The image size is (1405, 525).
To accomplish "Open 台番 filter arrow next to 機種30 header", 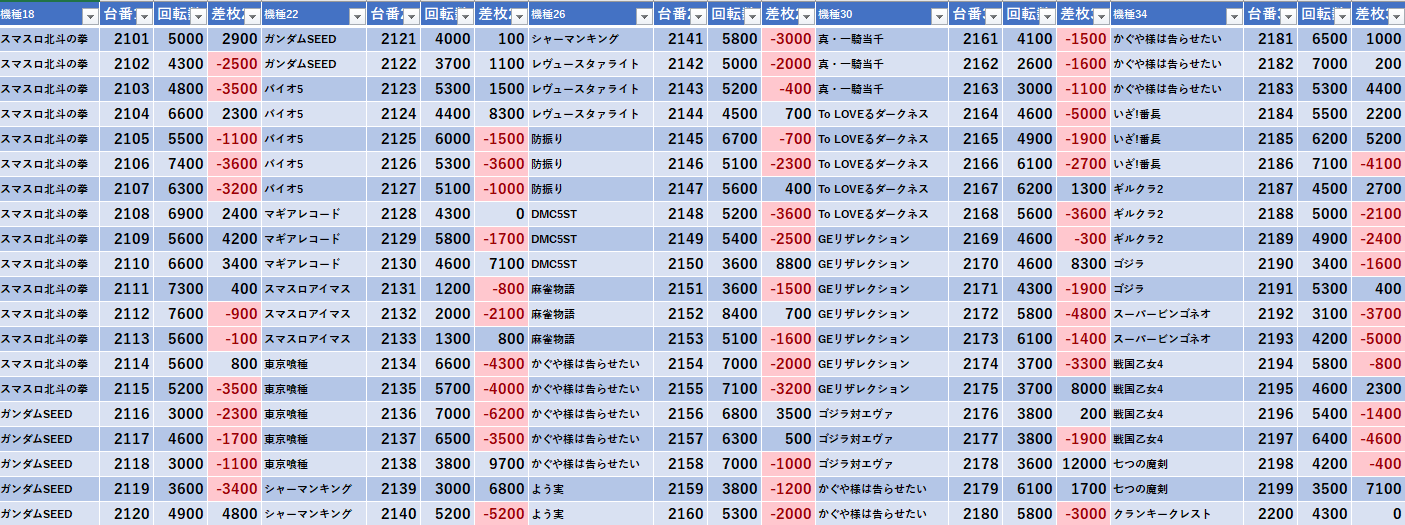I will point(992,16).
